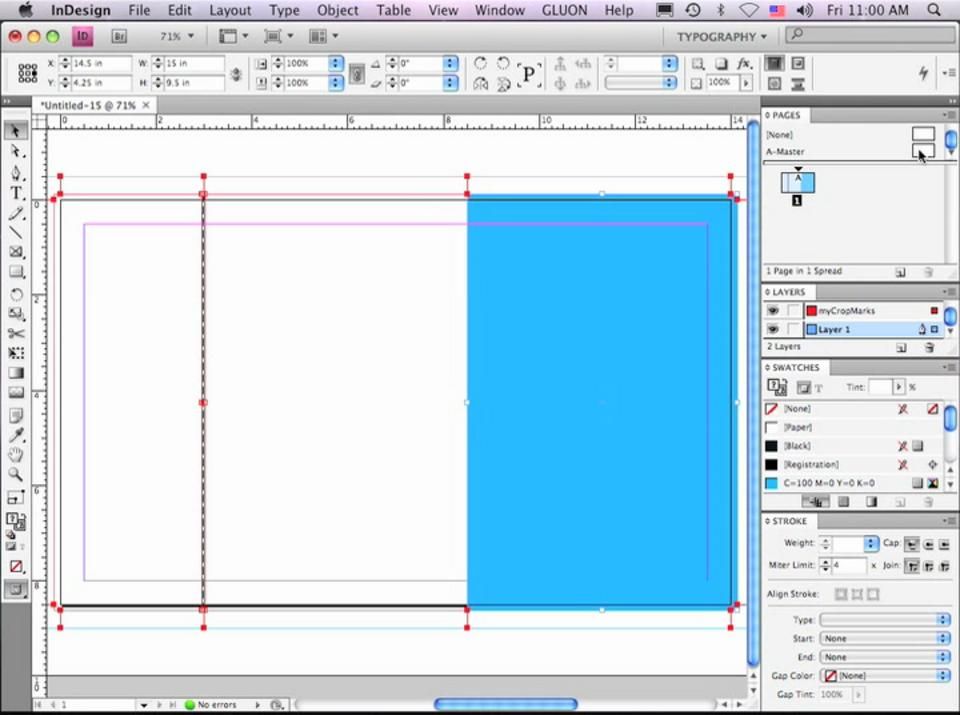Select the Rotate tool
The image size is (960, 715).
[x=16, y=294]
